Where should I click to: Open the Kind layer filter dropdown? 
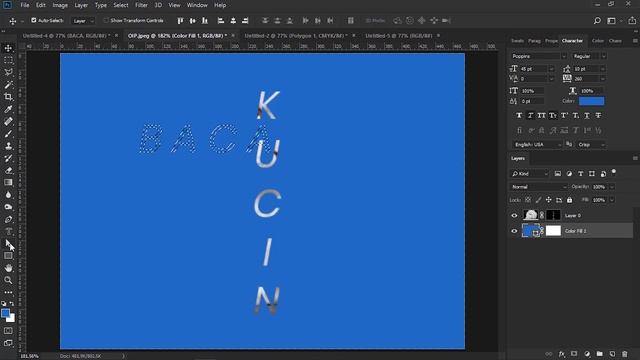(529, 174)
